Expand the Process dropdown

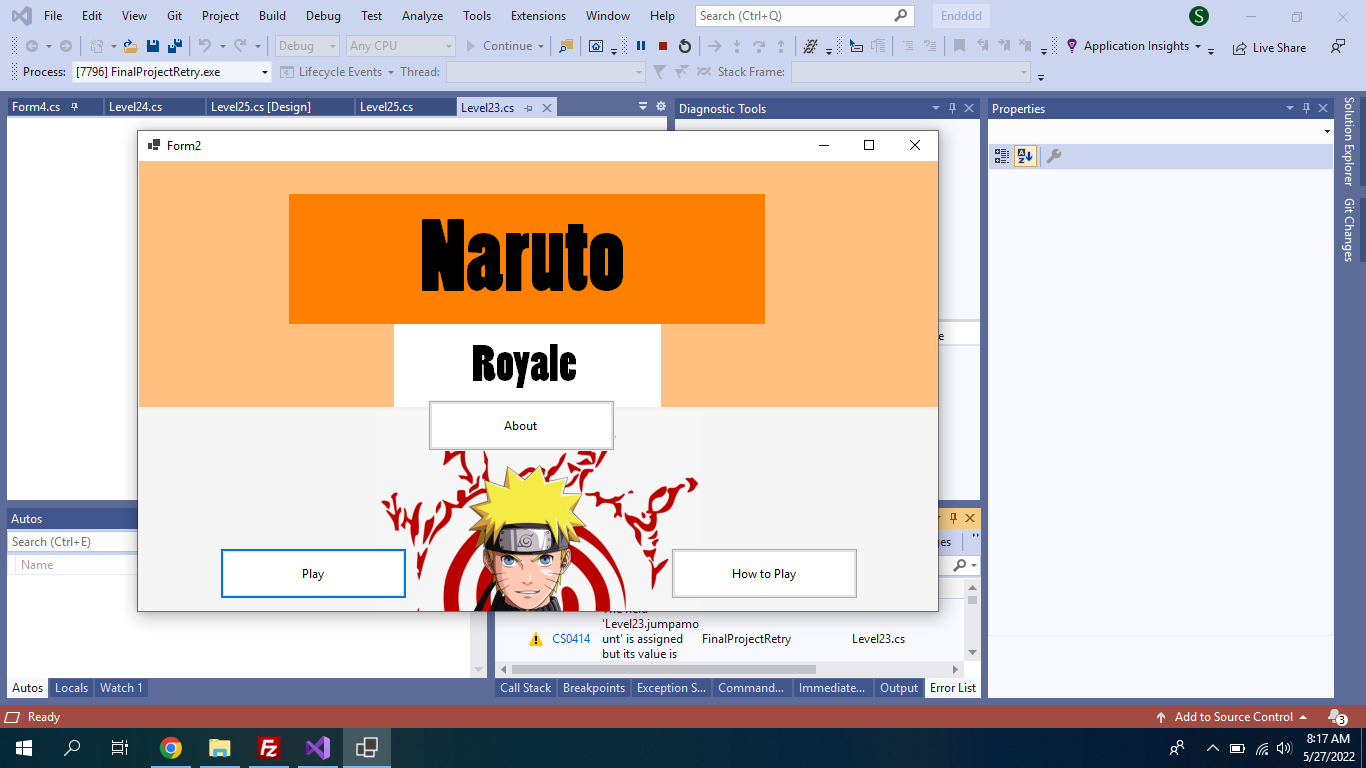pos(265,72)
